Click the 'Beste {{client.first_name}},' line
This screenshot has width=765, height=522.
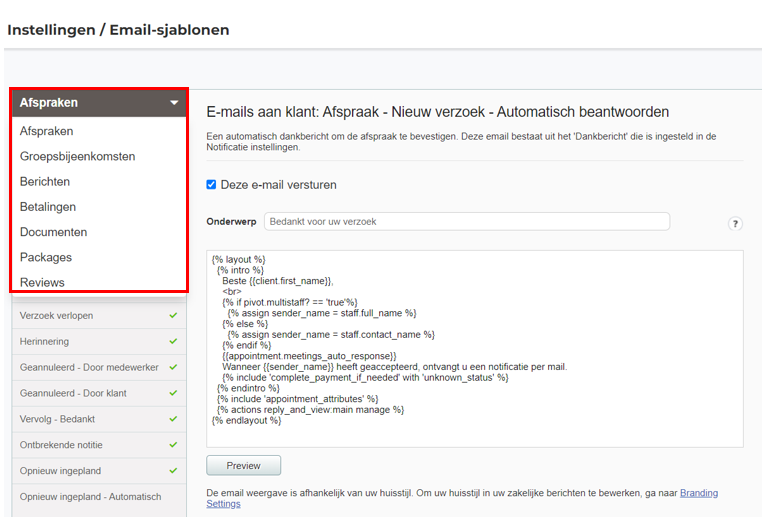(x=278, y=281)
